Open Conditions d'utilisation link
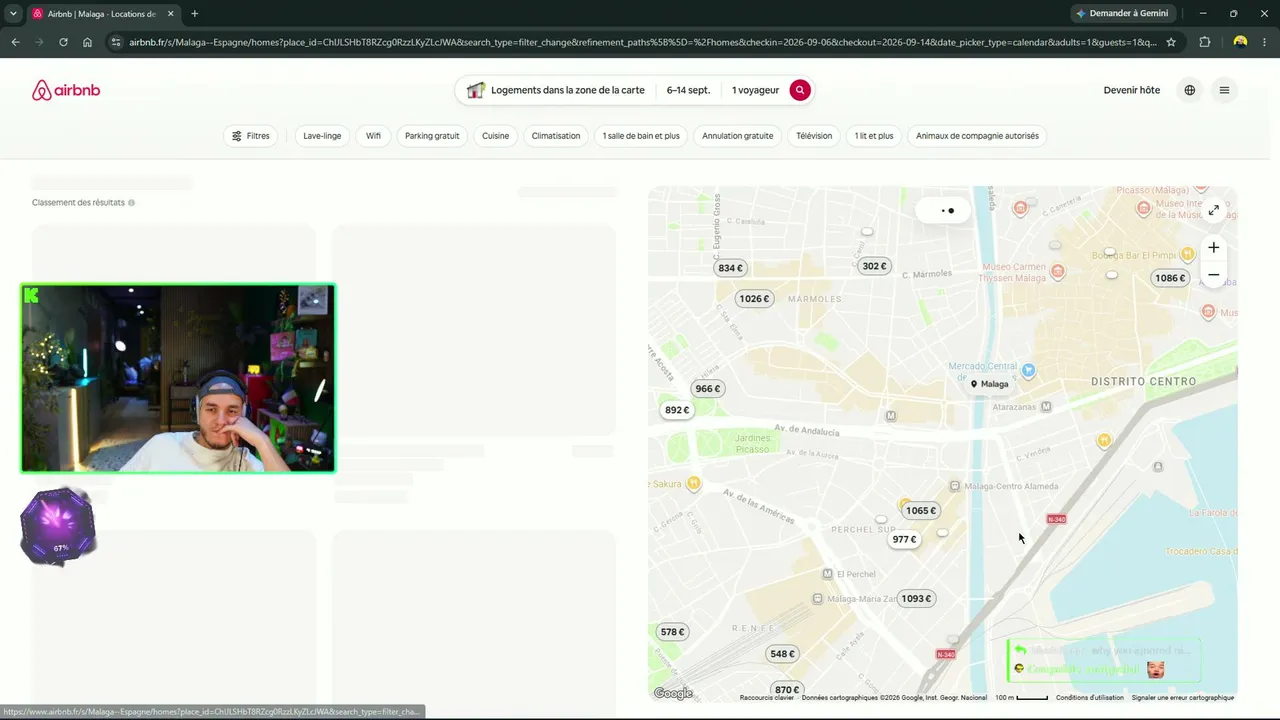This screenshot has height=720, width=1280. coord(1090,698)
